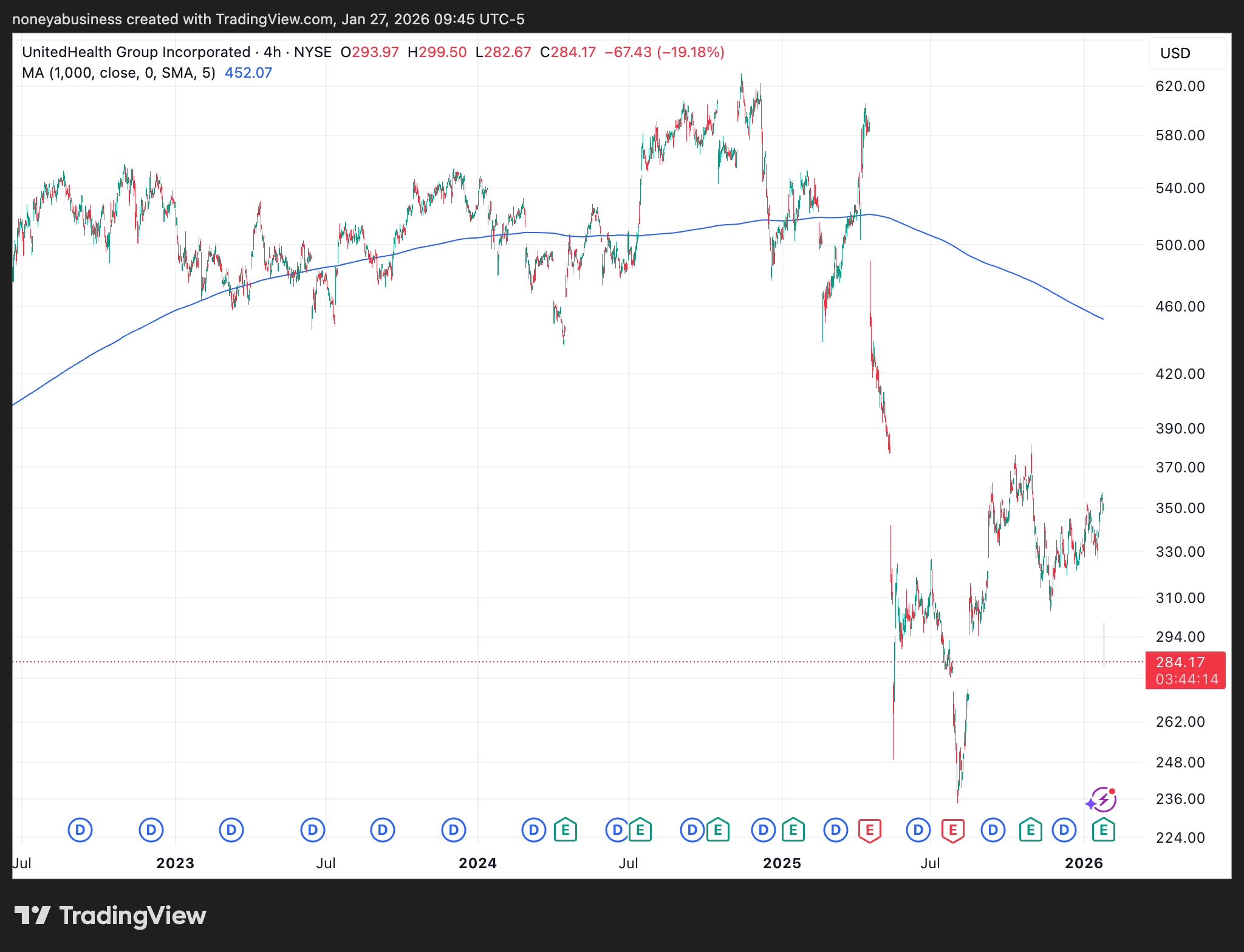Click the TradingView wordmark text

point(132,916)
